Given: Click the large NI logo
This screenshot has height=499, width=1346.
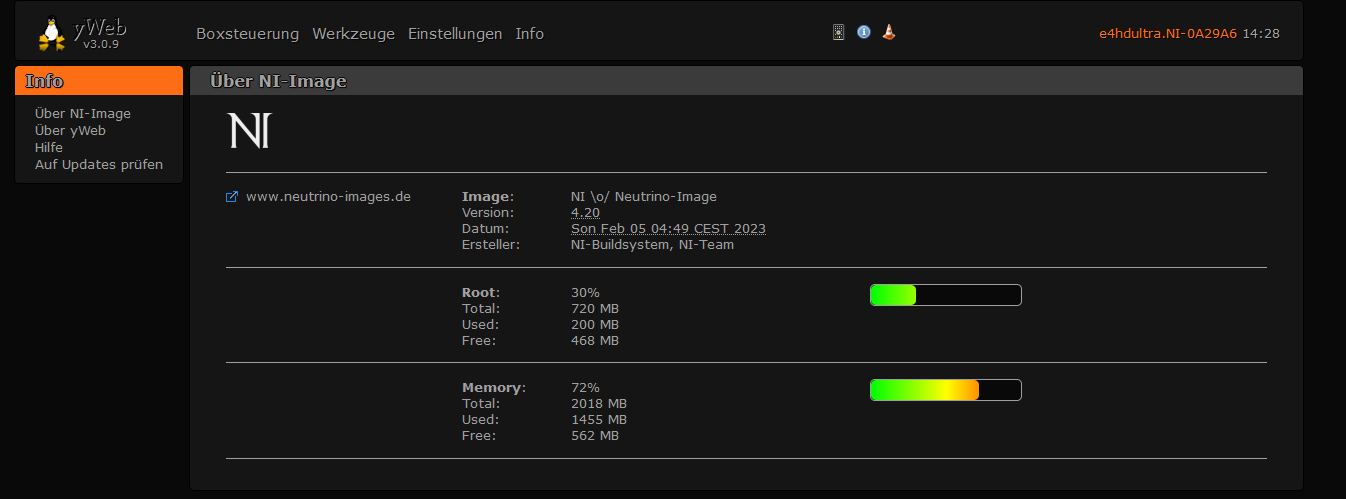Looking at the screenshot, I should tap(249, 131).
